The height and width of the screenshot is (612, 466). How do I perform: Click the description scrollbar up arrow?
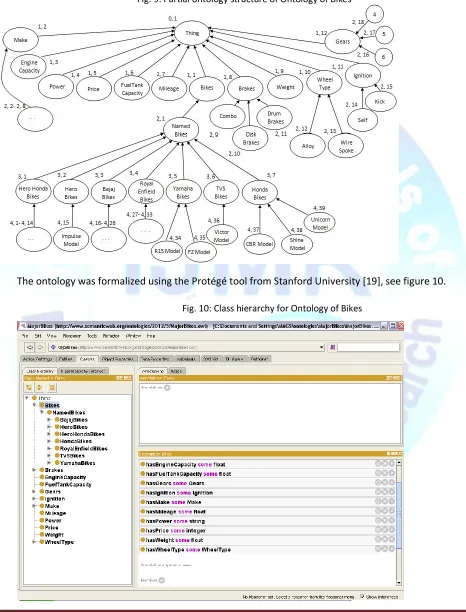pos(399,463)
